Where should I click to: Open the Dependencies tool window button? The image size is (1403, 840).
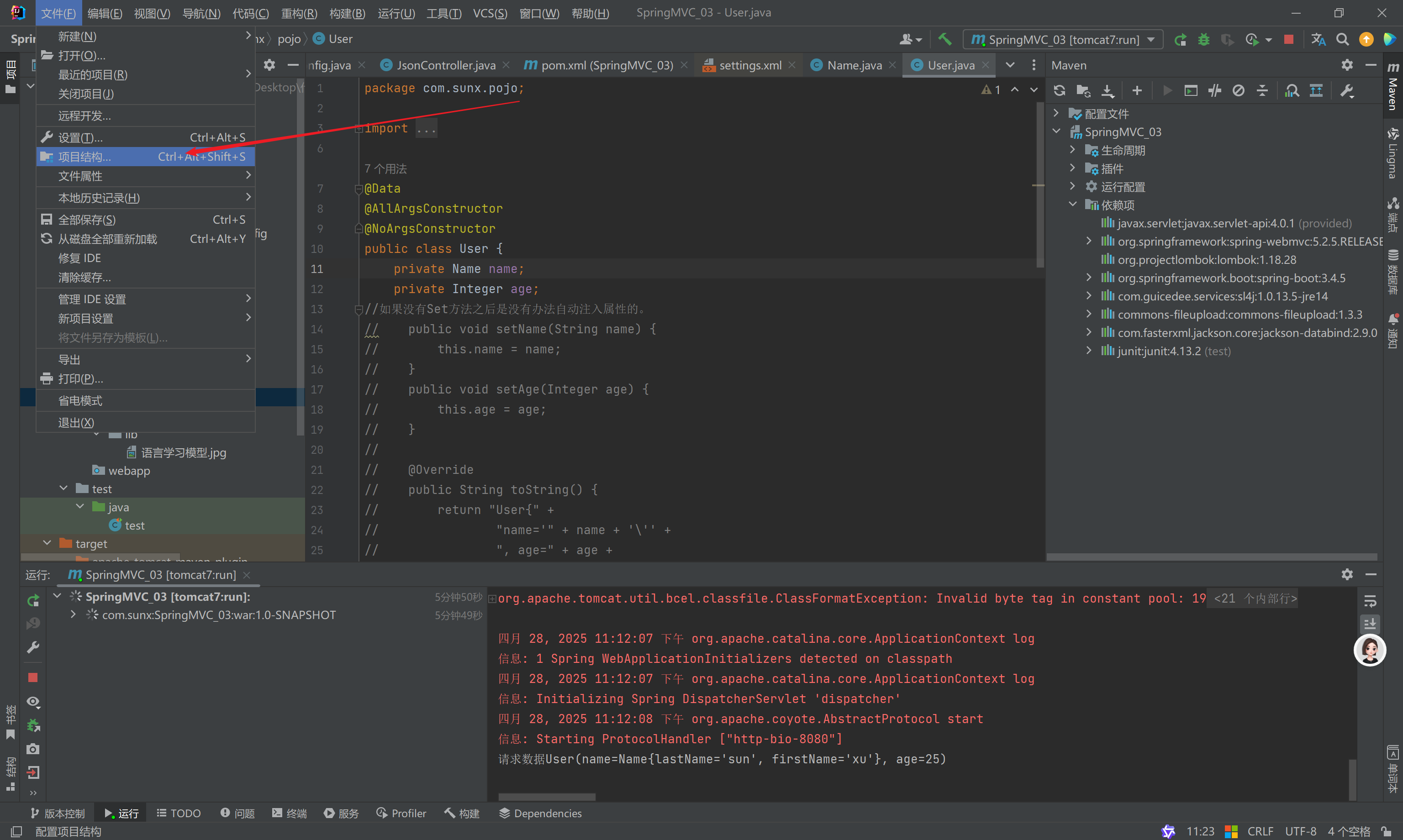pyautogui.click(x=540, y=814)
